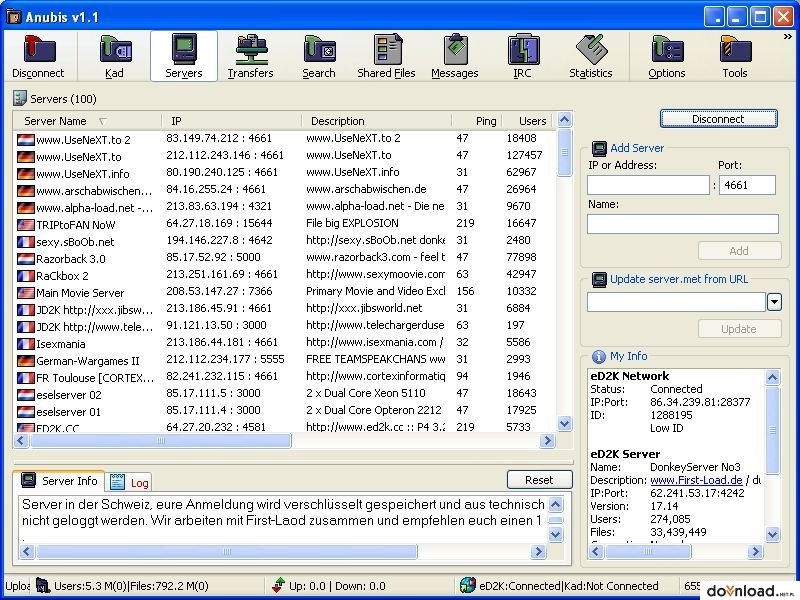Select the www.UseNeXT.info server row
800x600 pixels.
click(286, 173)
